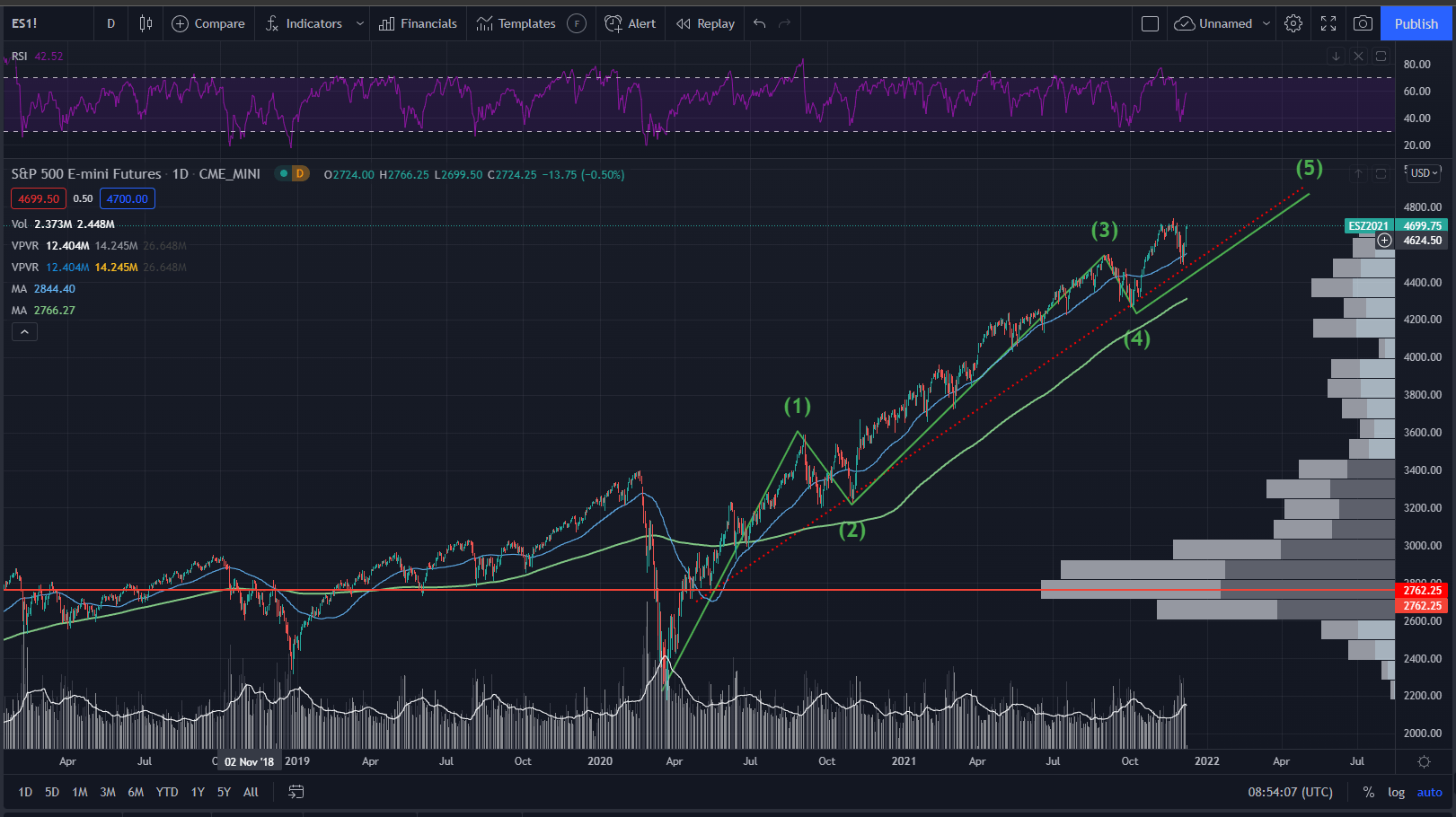
Task: Click the S&P 500 E-mini Futures title
Action: click(86, 174)
